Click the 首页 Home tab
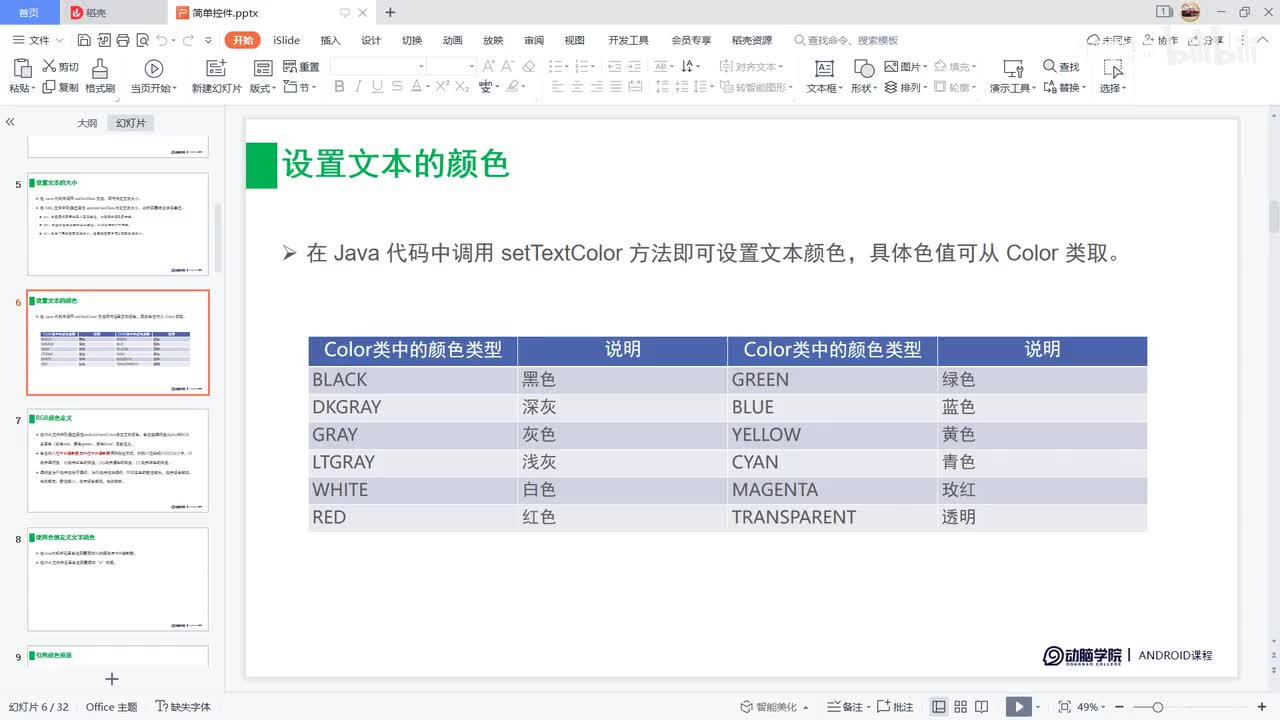The height and width of the screenshot is (720, 1280). 29,12
